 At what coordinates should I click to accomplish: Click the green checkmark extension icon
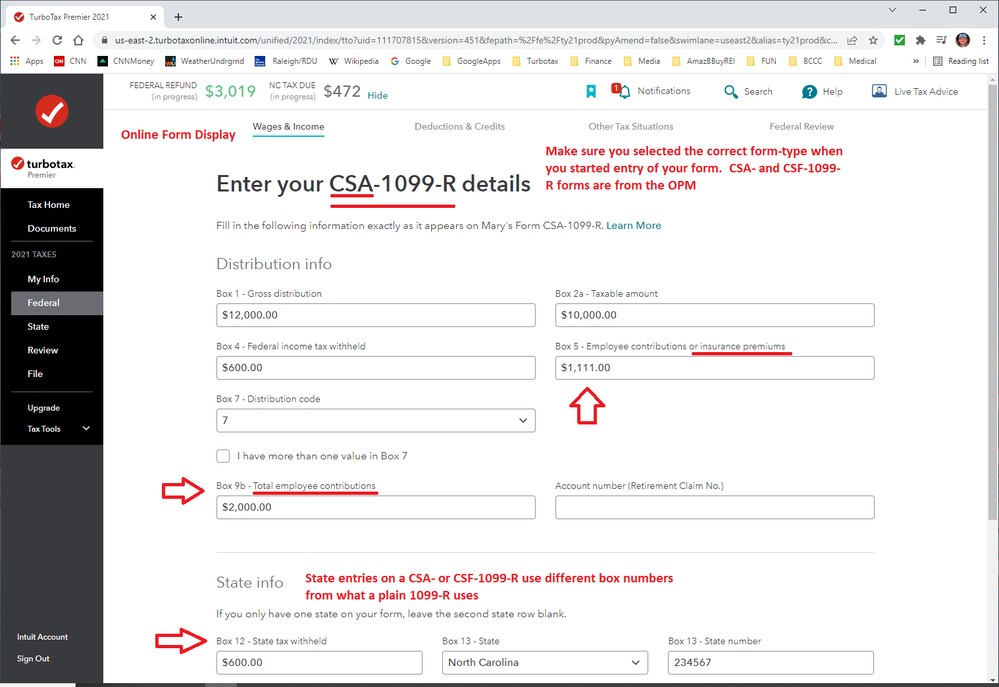900,40
